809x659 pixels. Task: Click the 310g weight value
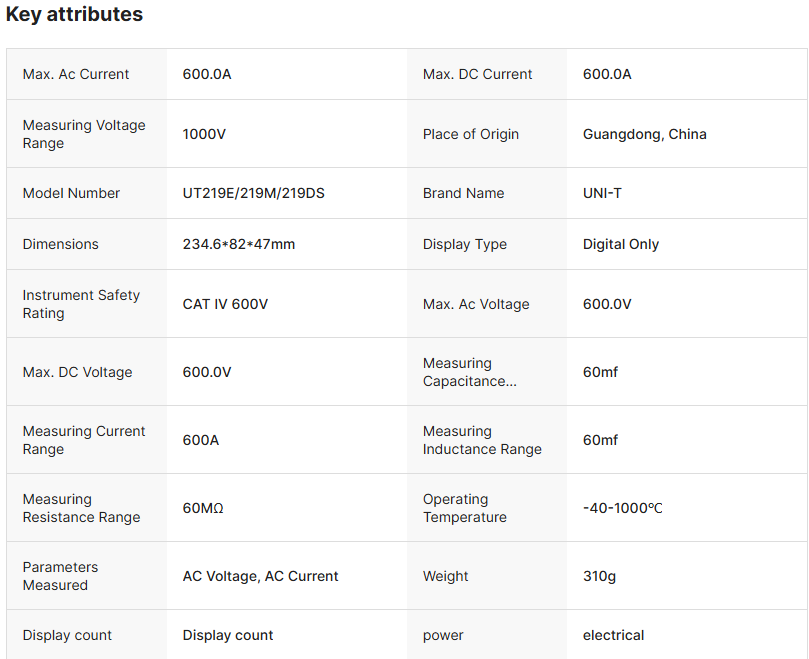(x=601, y=576)
